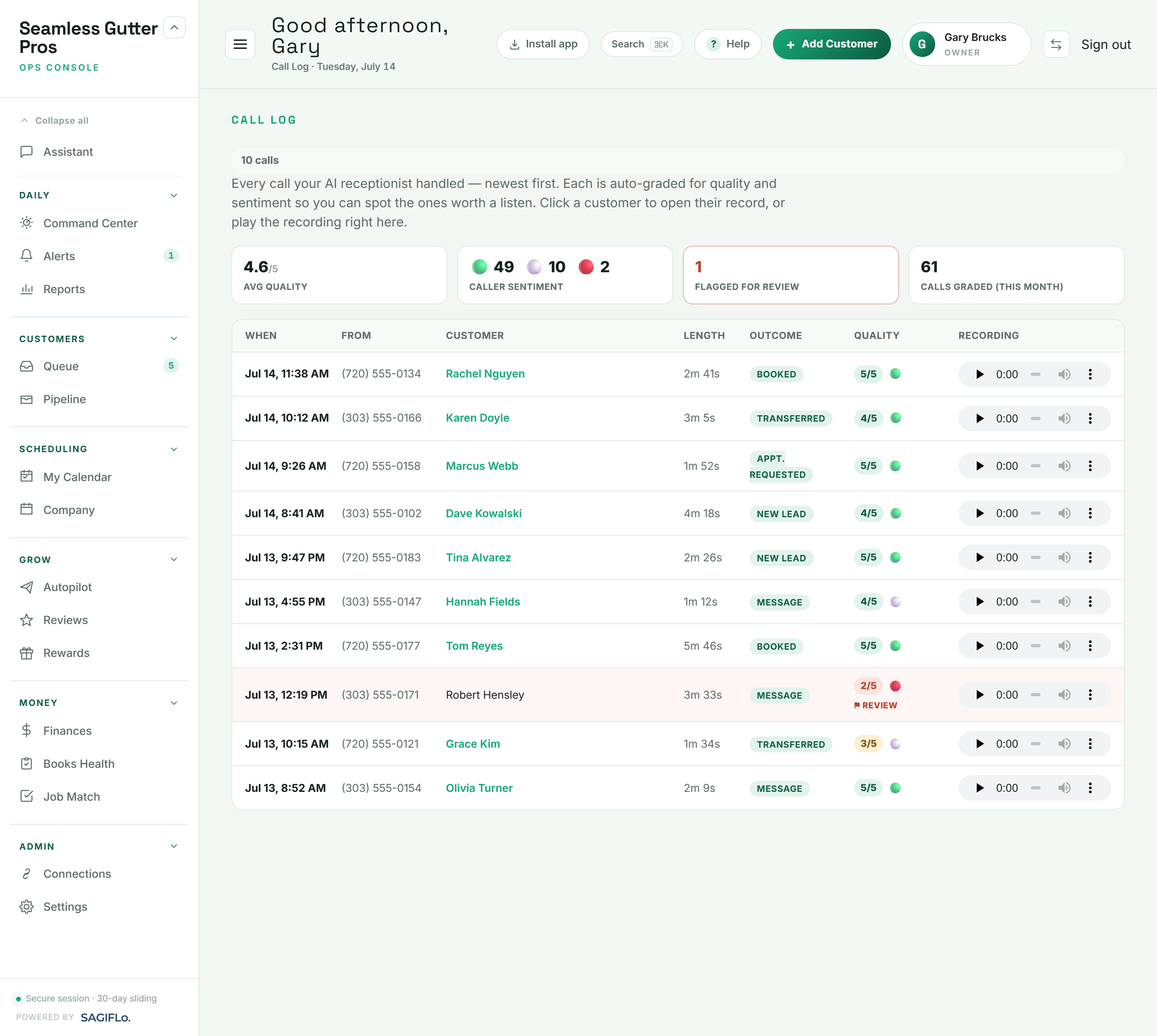Play Karen Doyle's call recording
The width and height of the screenshot is (1157, 1036).
pos(979,418)
